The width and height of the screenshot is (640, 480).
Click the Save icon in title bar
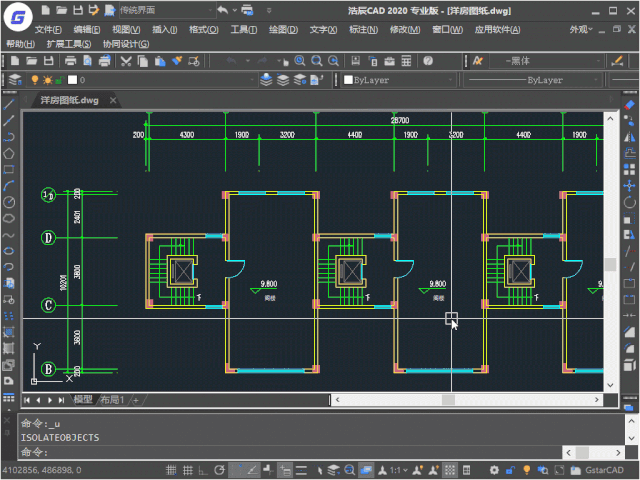[x=77, y=9]
